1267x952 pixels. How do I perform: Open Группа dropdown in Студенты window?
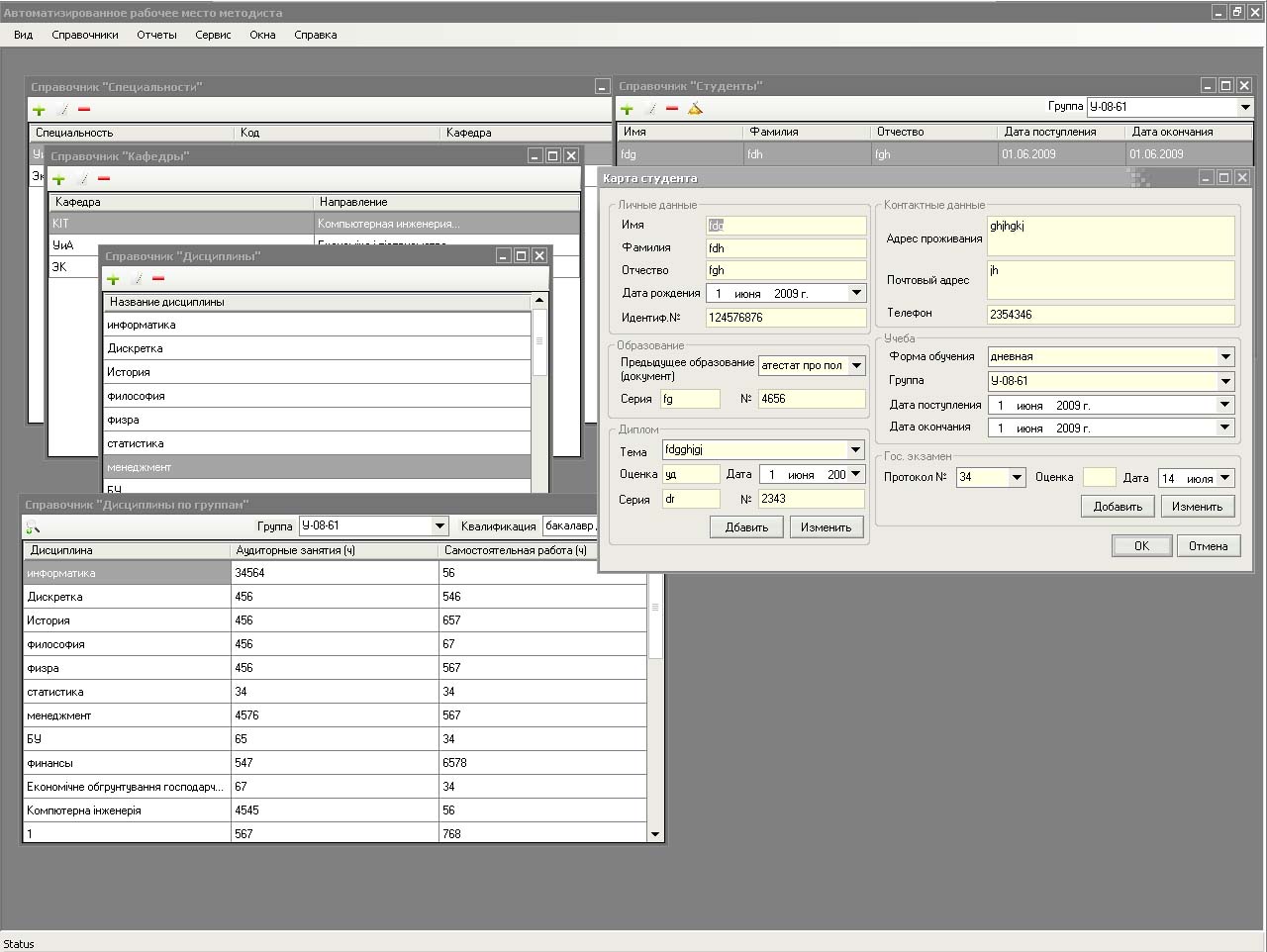click(x=1245, y=107)
